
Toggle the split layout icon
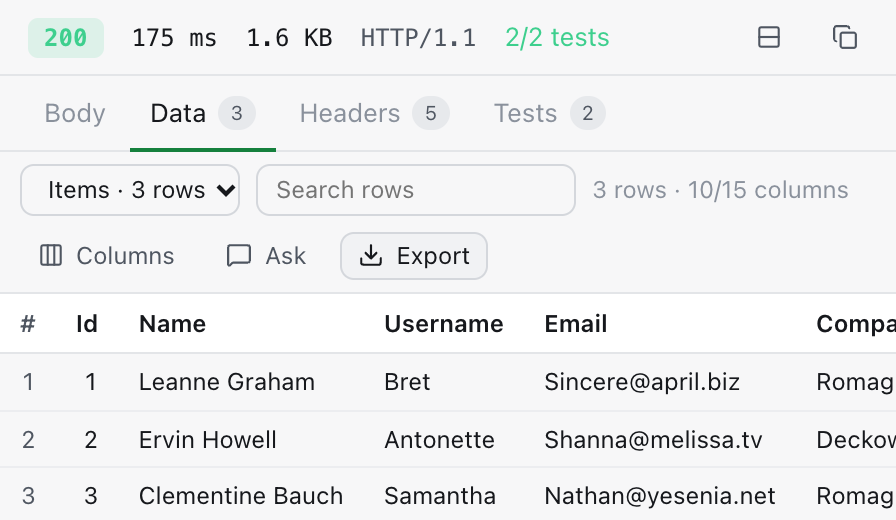(769, 38)
